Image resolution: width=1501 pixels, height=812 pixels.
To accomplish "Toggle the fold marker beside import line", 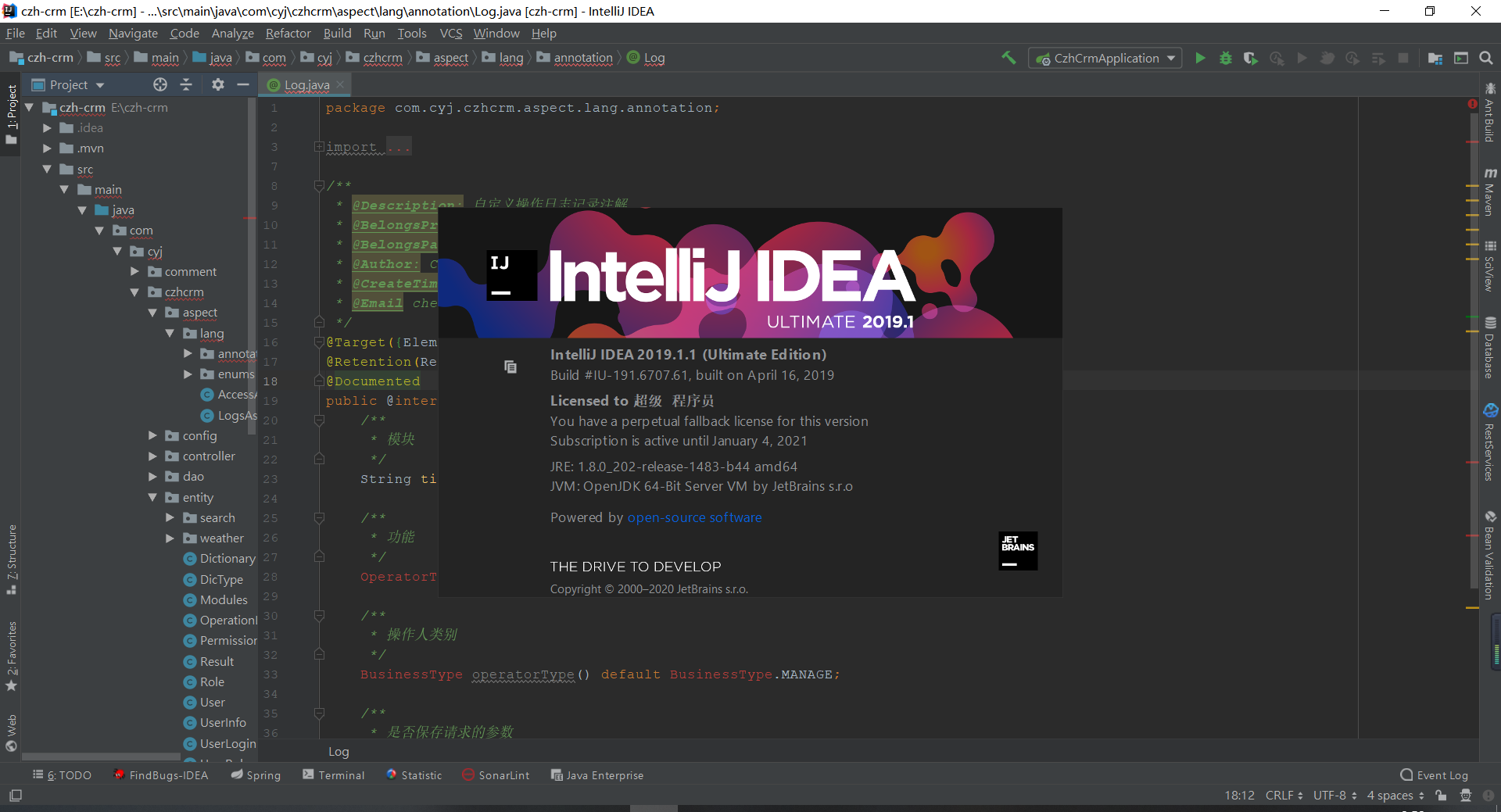I will pos(319,147).
